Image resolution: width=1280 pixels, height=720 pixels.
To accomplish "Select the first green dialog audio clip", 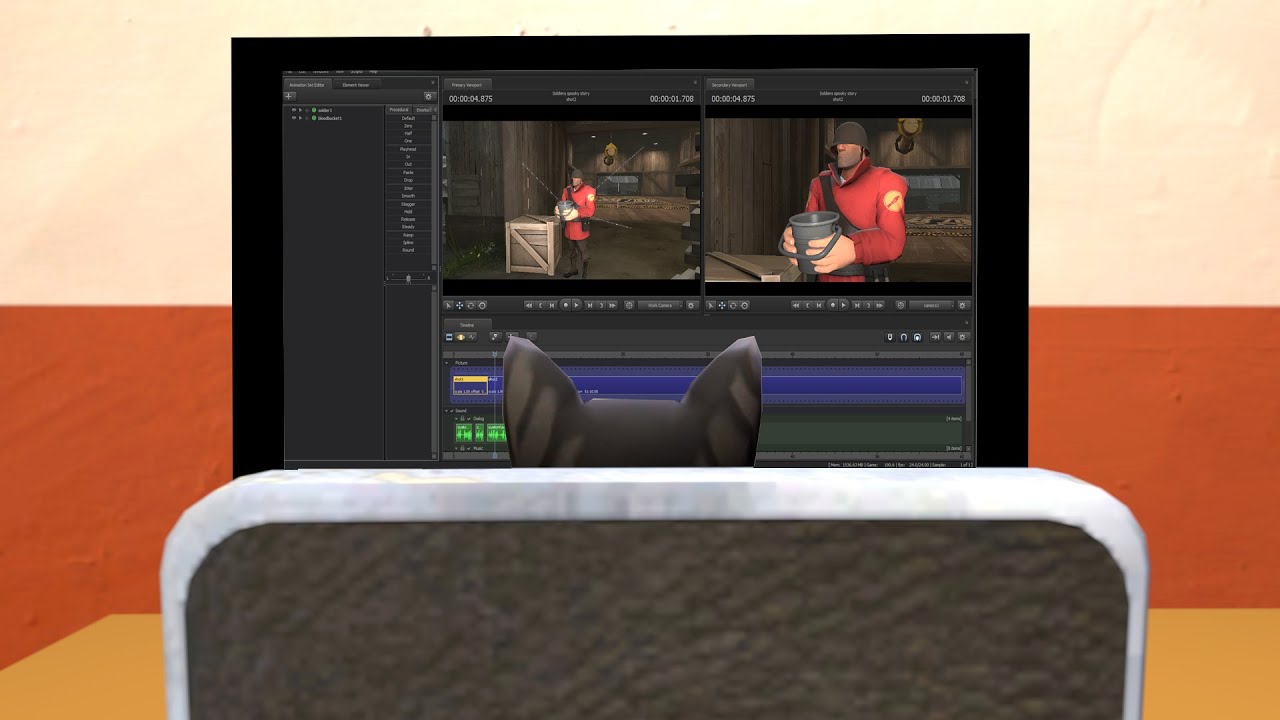I will tap(464, 433).
